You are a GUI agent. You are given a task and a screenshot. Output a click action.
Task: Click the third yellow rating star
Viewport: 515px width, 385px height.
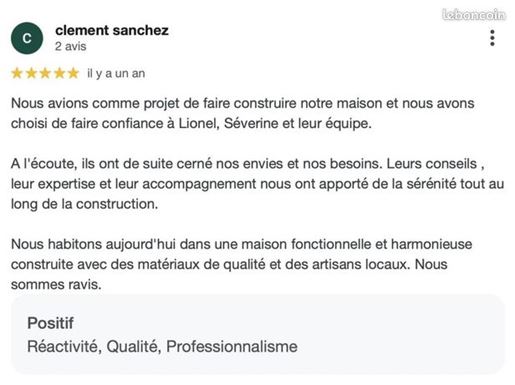point(45,73)
